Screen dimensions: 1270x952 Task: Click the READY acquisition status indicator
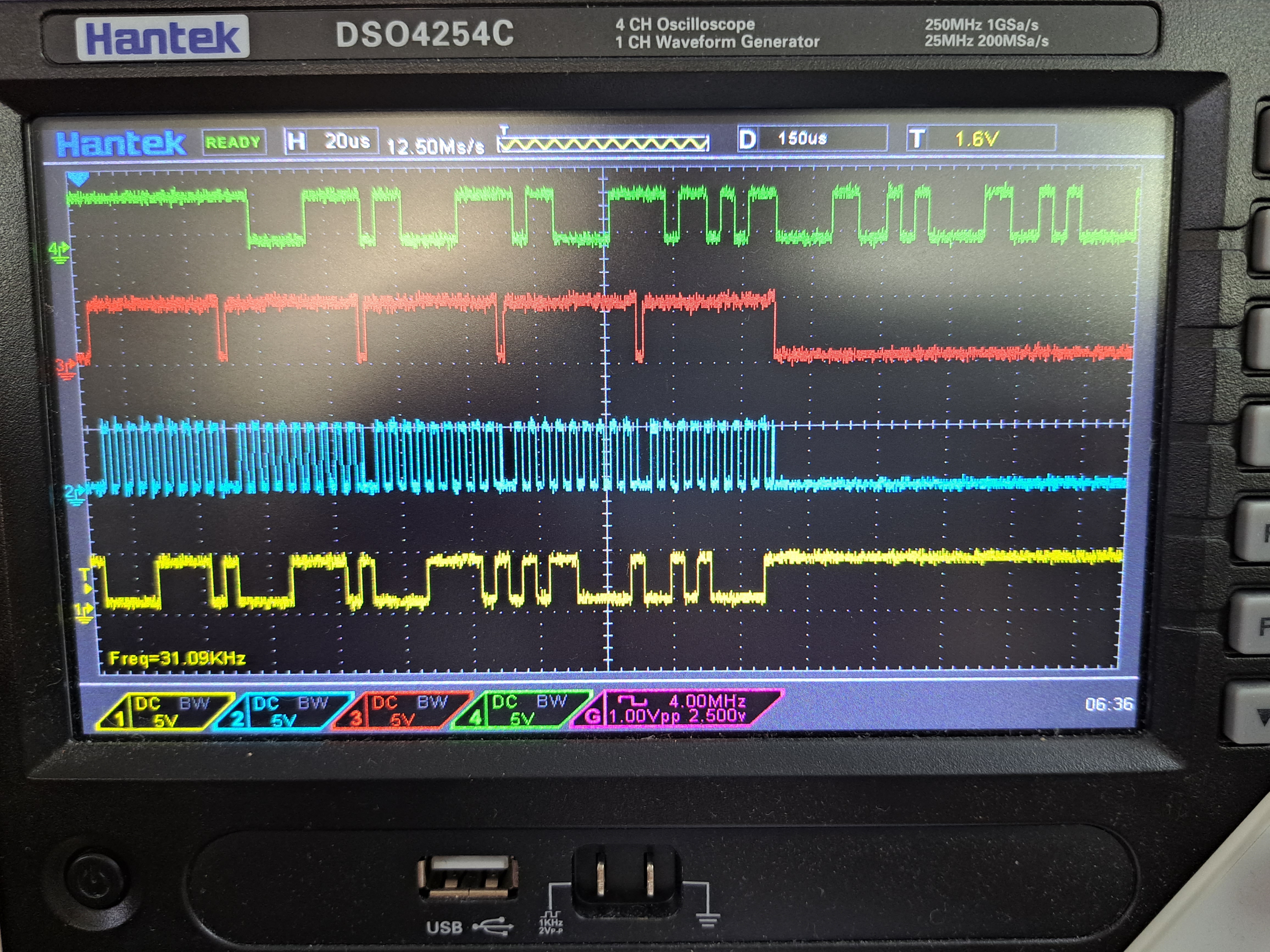pos(234,142)
